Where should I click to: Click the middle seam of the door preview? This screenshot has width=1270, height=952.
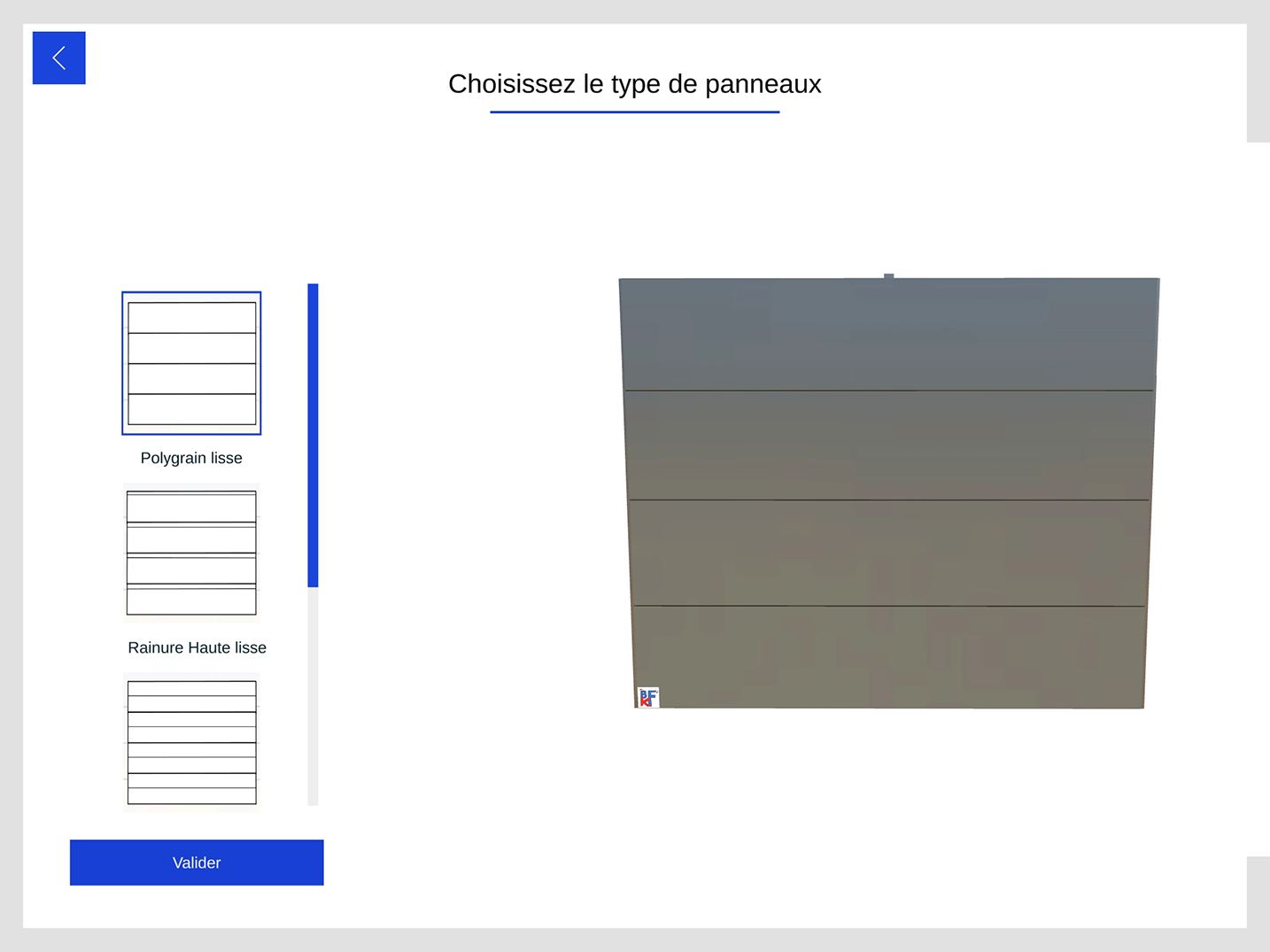pos(888,500)
